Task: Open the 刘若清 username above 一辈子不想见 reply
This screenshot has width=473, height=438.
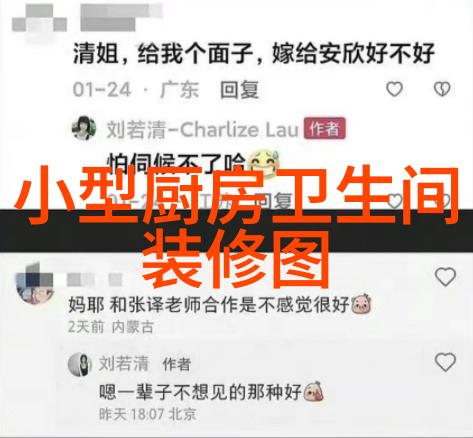Action: (124, 363)
